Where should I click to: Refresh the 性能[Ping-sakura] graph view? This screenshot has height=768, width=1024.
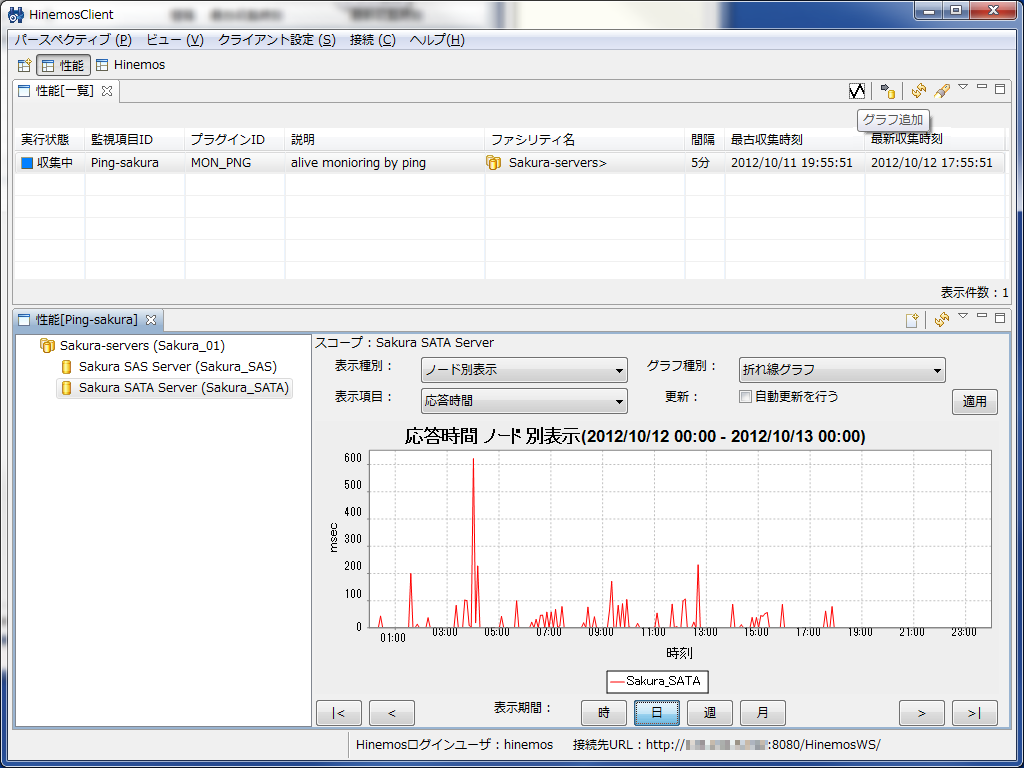(941, 320)
